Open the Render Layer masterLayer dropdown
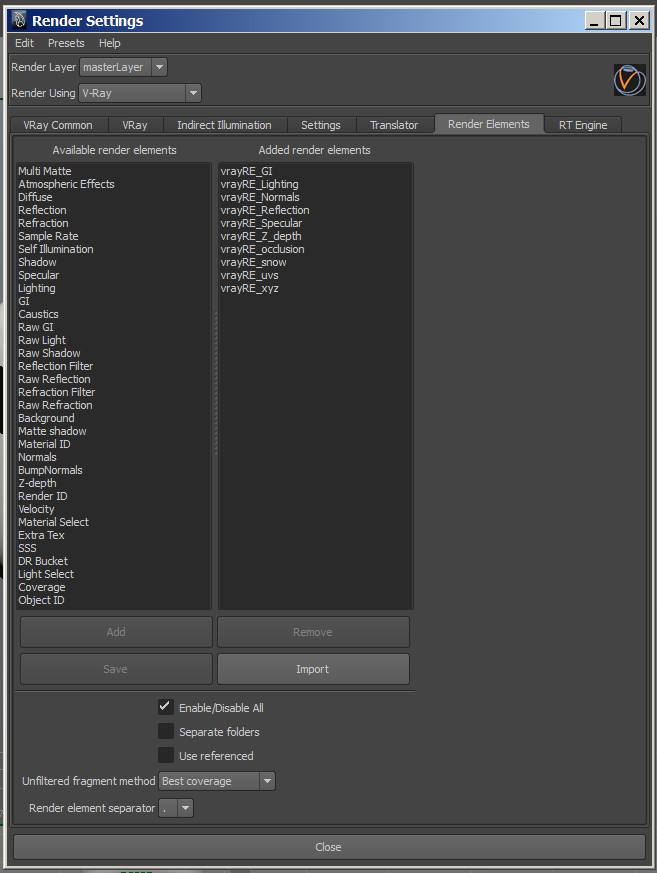657x873 pixels. tap(124, 67)
